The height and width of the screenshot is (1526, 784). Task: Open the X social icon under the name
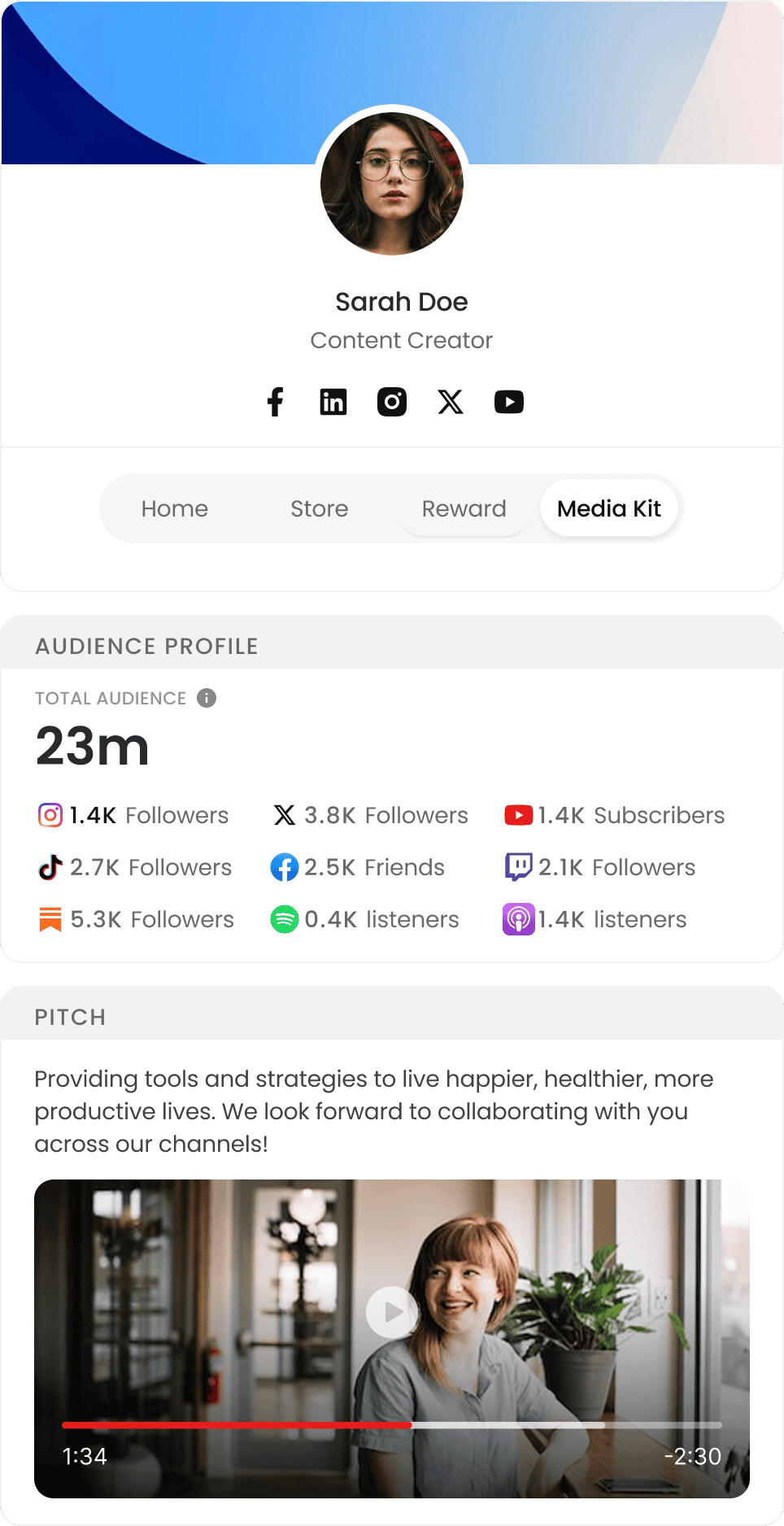[x=451, y=401]
